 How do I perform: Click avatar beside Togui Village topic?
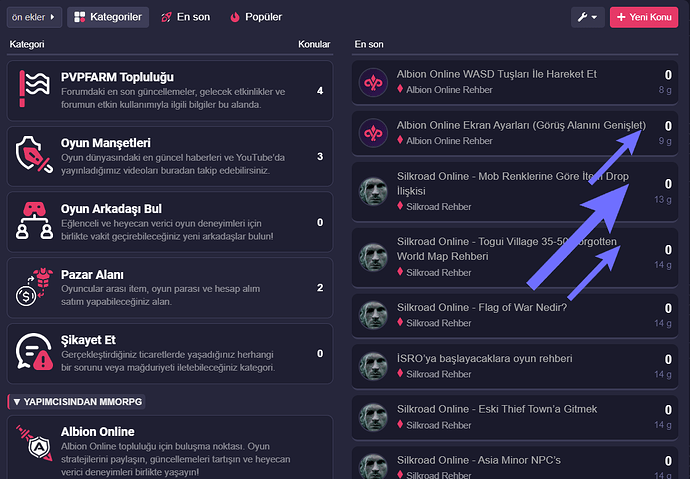coord(373,257)
